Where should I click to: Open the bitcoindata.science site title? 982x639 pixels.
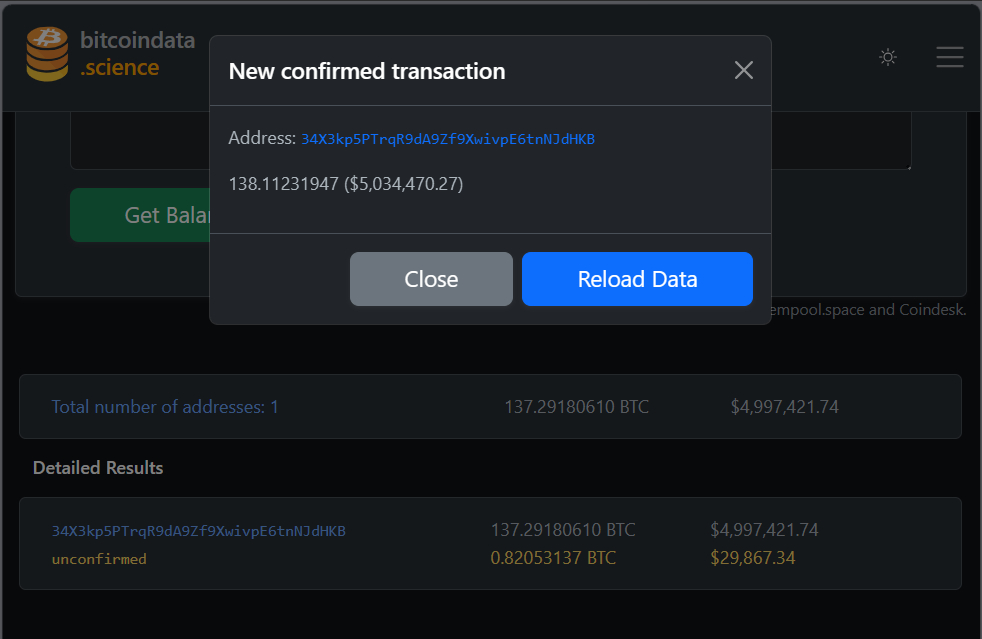pyautogui.click(x=137, y=54)
